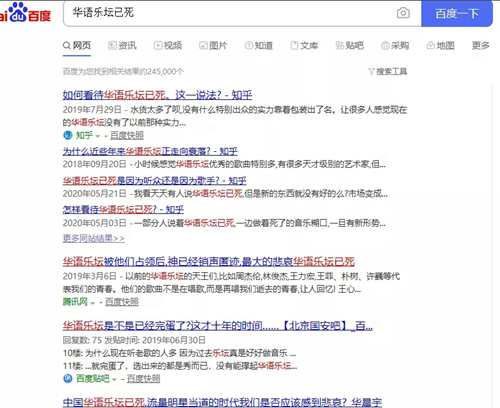
Task: Switch to the 贴吧 tab
Action: point(349,45)
